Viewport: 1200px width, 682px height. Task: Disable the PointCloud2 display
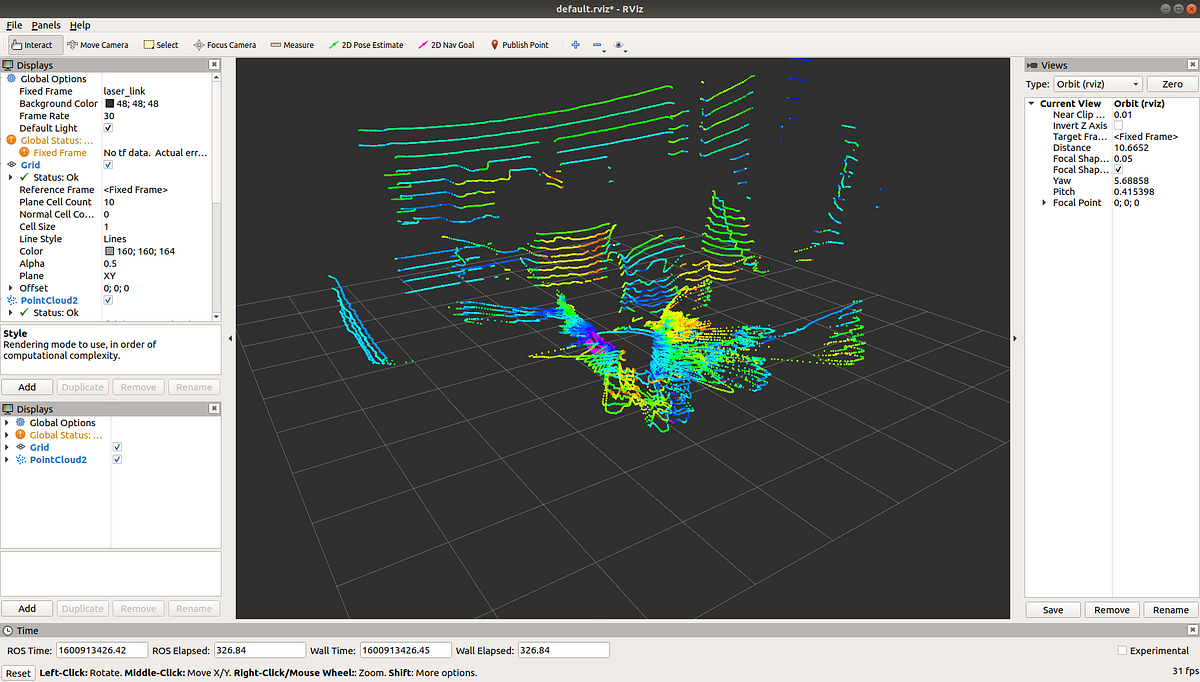point(117,459)
